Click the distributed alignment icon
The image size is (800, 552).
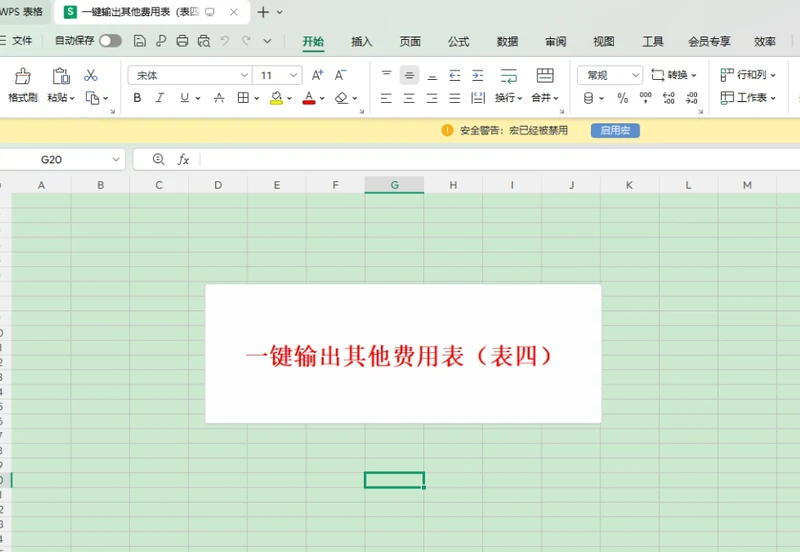tap(478, 98)
